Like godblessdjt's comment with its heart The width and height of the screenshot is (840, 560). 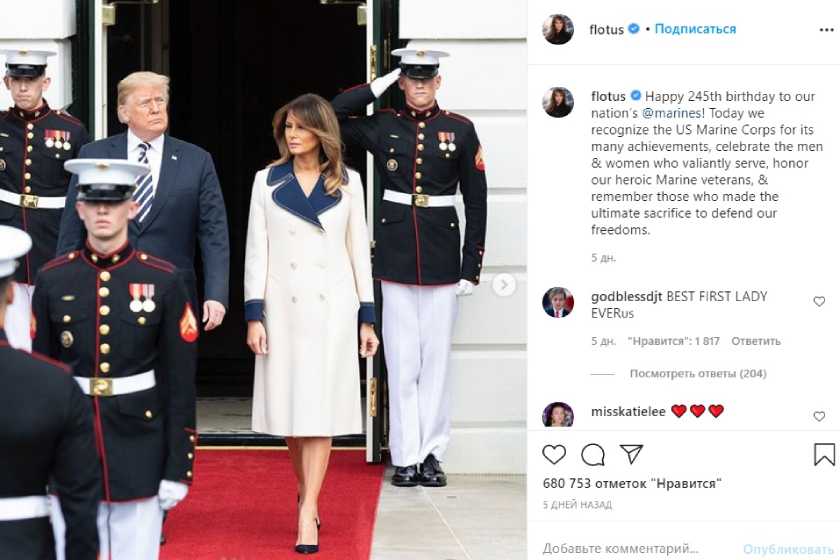pos(819,302)
